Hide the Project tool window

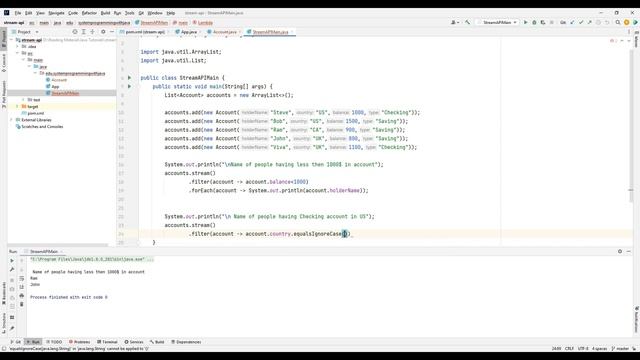coord(112,31)
